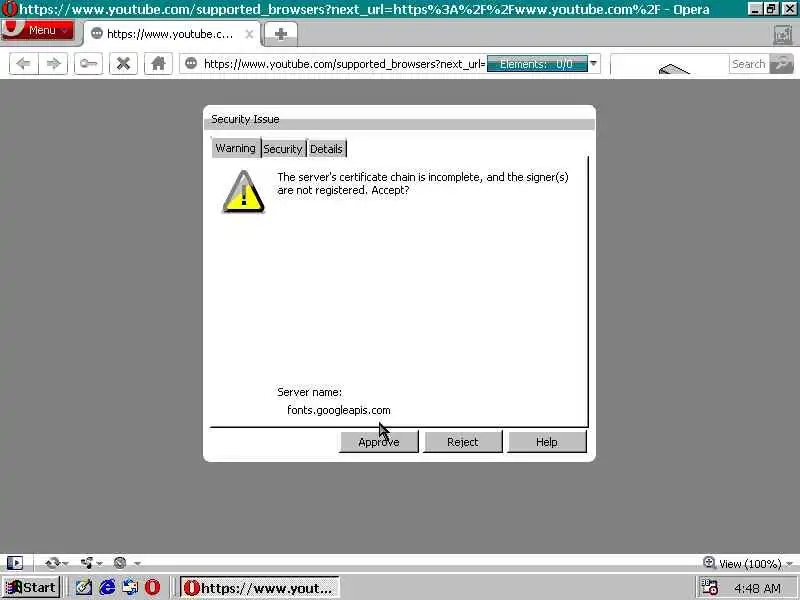Click the Reject button

[x=463, y=442]
